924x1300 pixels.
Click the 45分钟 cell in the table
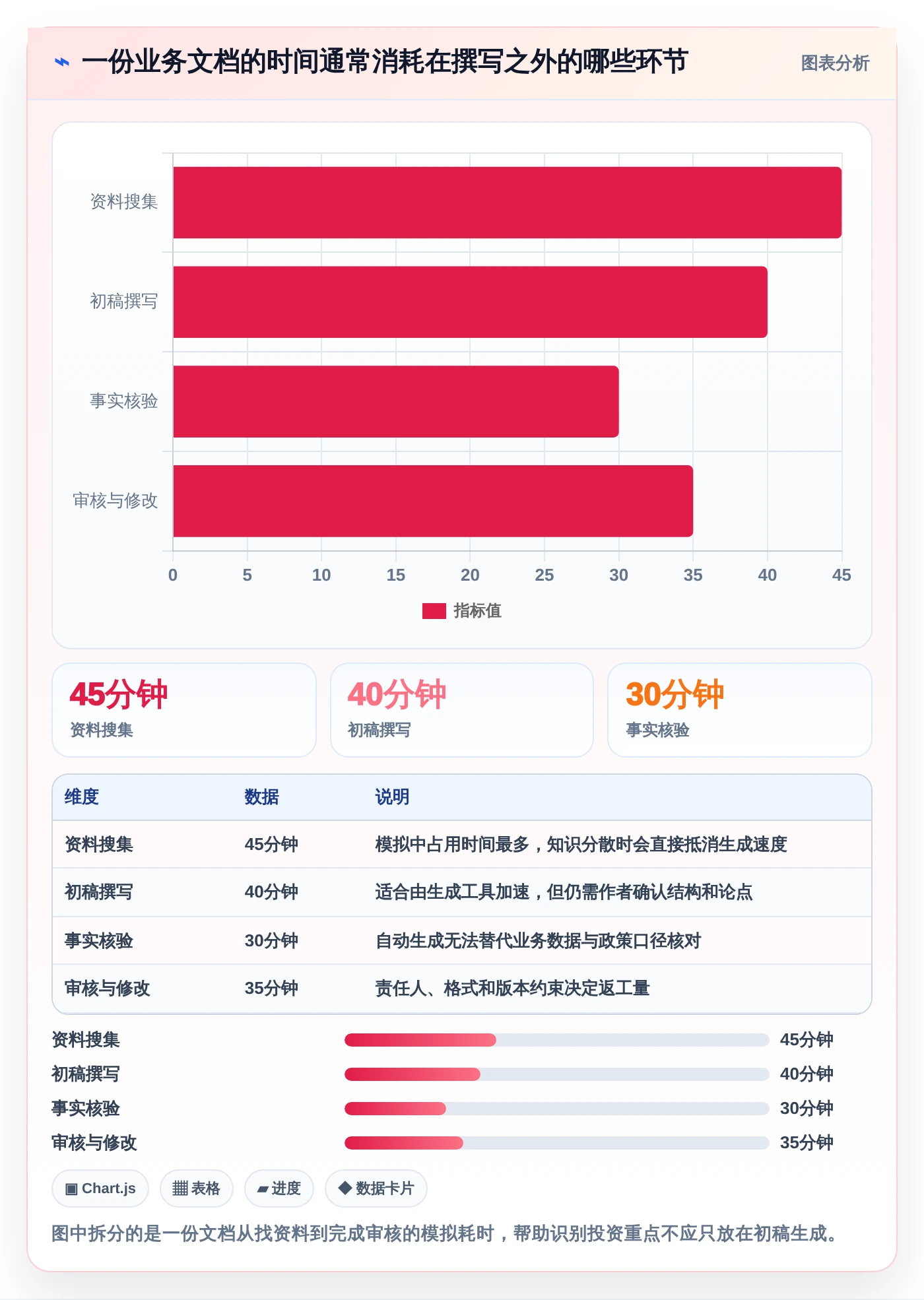(x=271, y=845)
